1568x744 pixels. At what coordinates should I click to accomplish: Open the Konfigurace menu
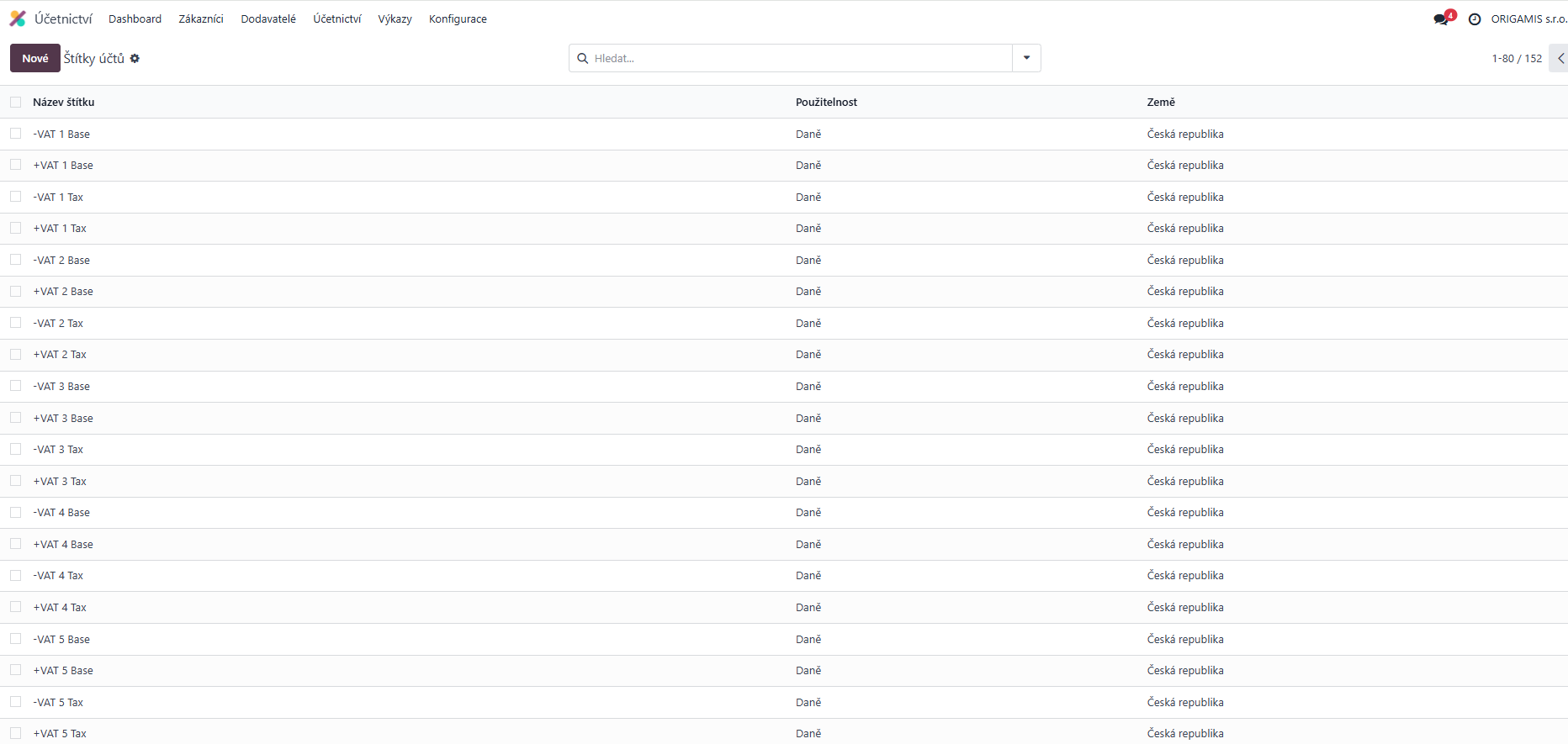pyautogui.click(x=458, y=19)
